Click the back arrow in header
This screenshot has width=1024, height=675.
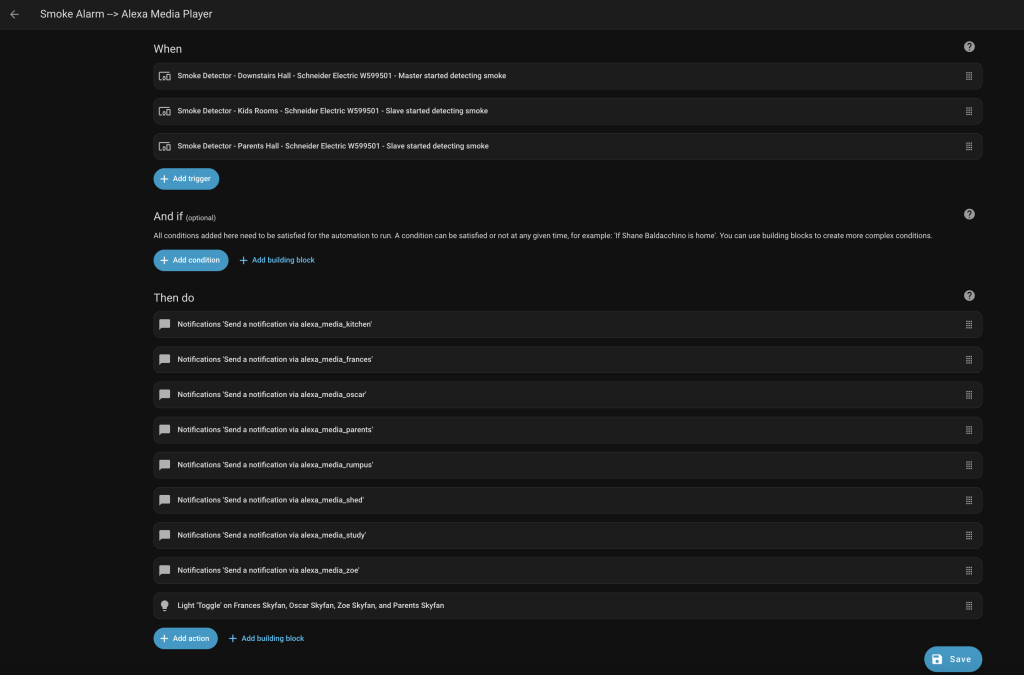tap(14, 15)
